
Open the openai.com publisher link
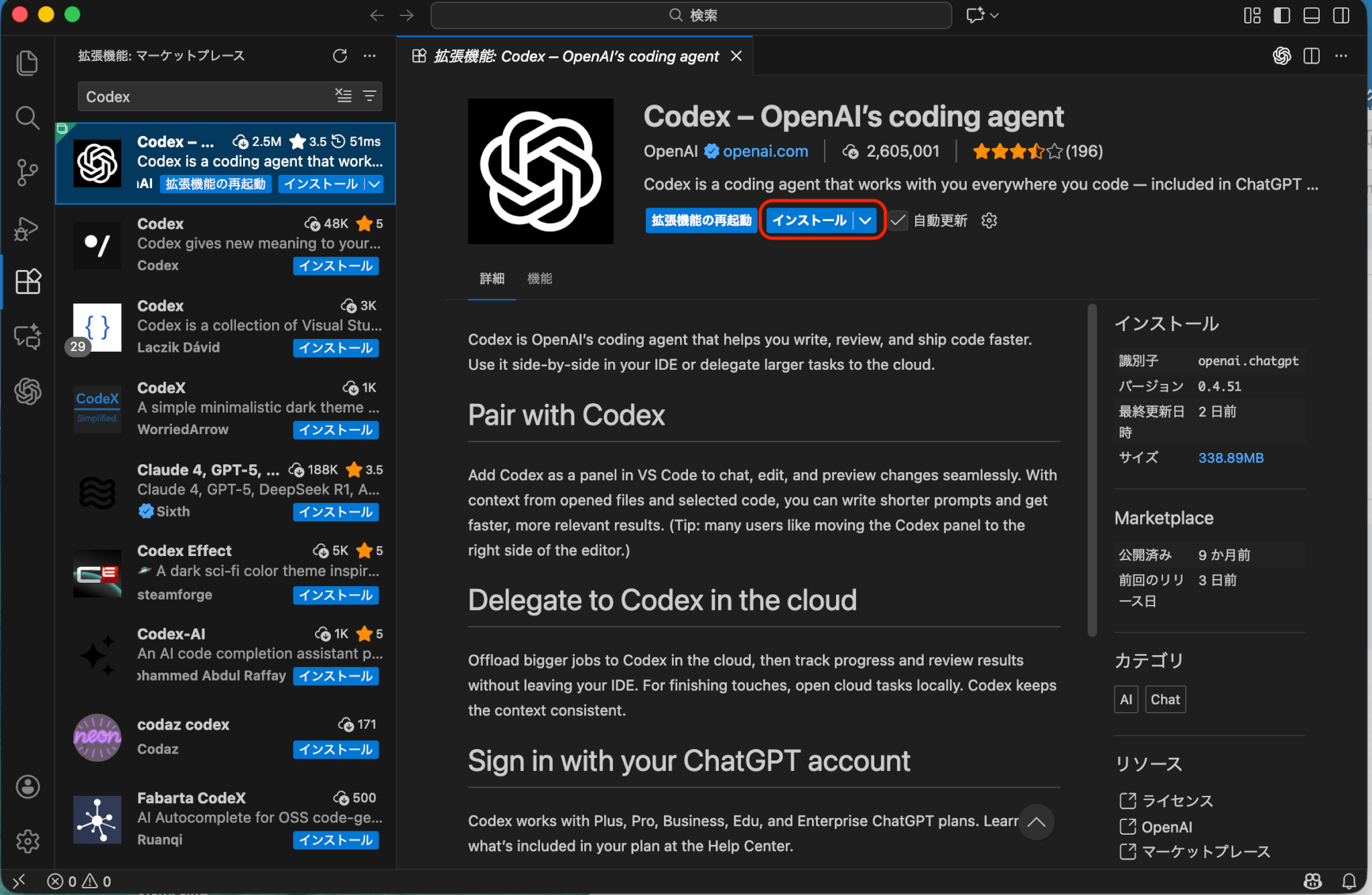[x=765, y=151]
